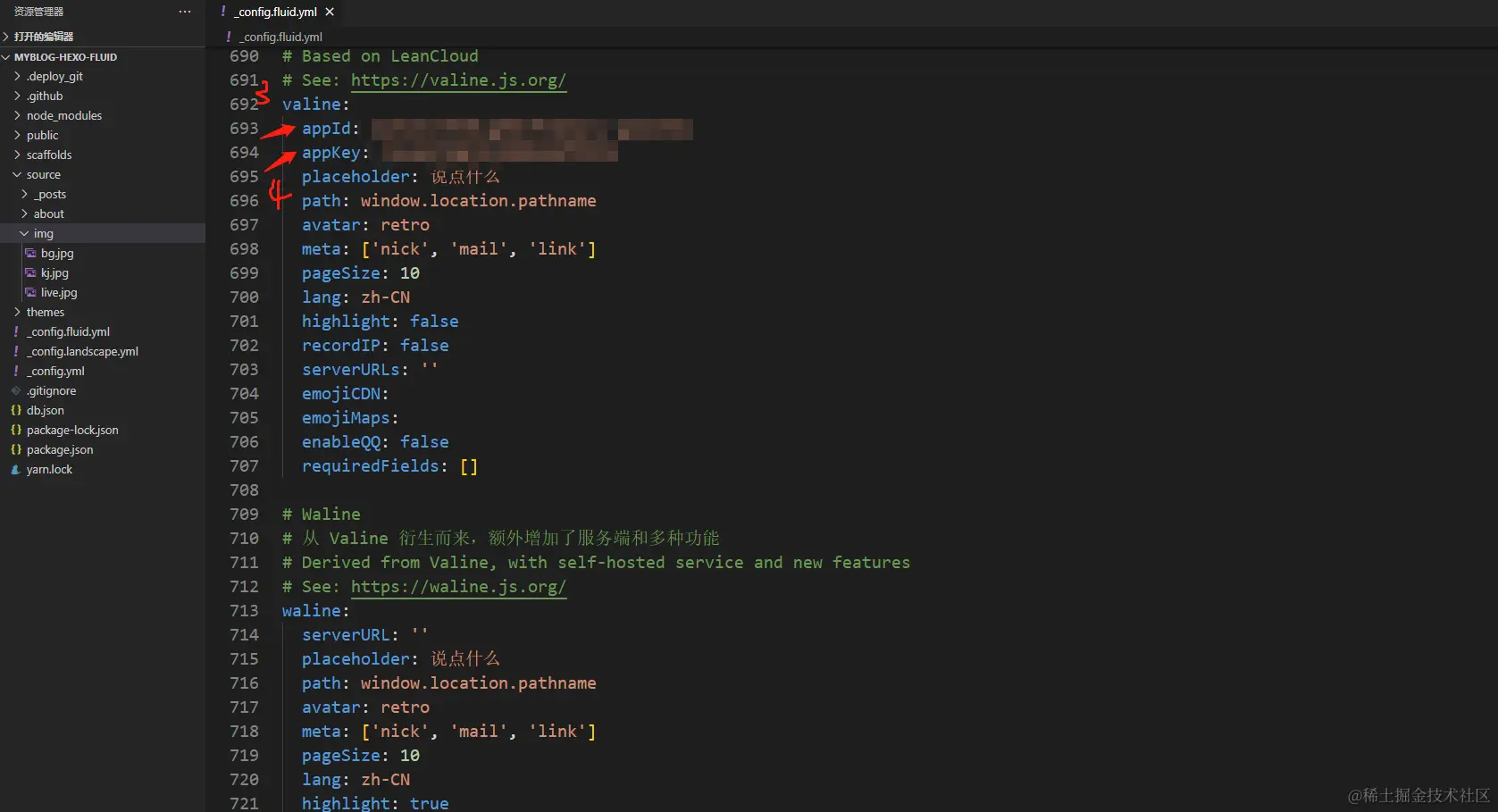
Task: Click the requiredFields key on line 707
Action: pos(371,466)
